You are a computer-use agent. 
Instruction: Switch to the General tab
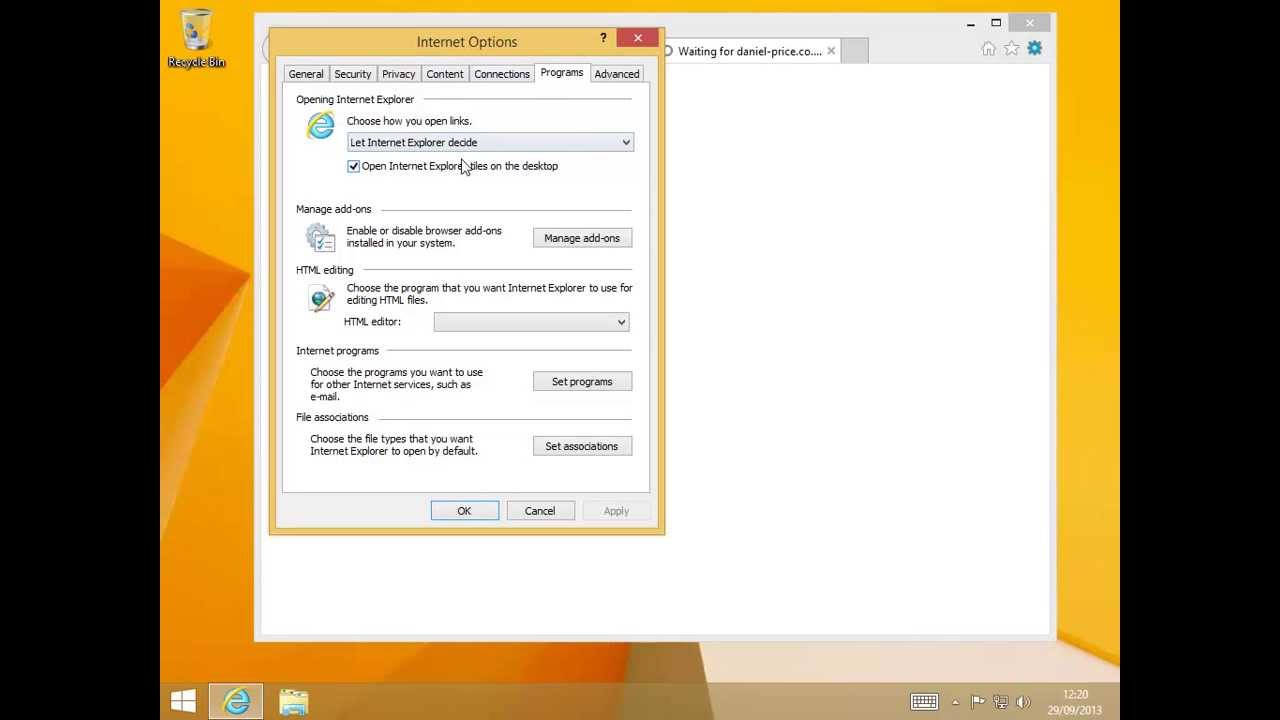pyautogui.click(x=306, y=74)
